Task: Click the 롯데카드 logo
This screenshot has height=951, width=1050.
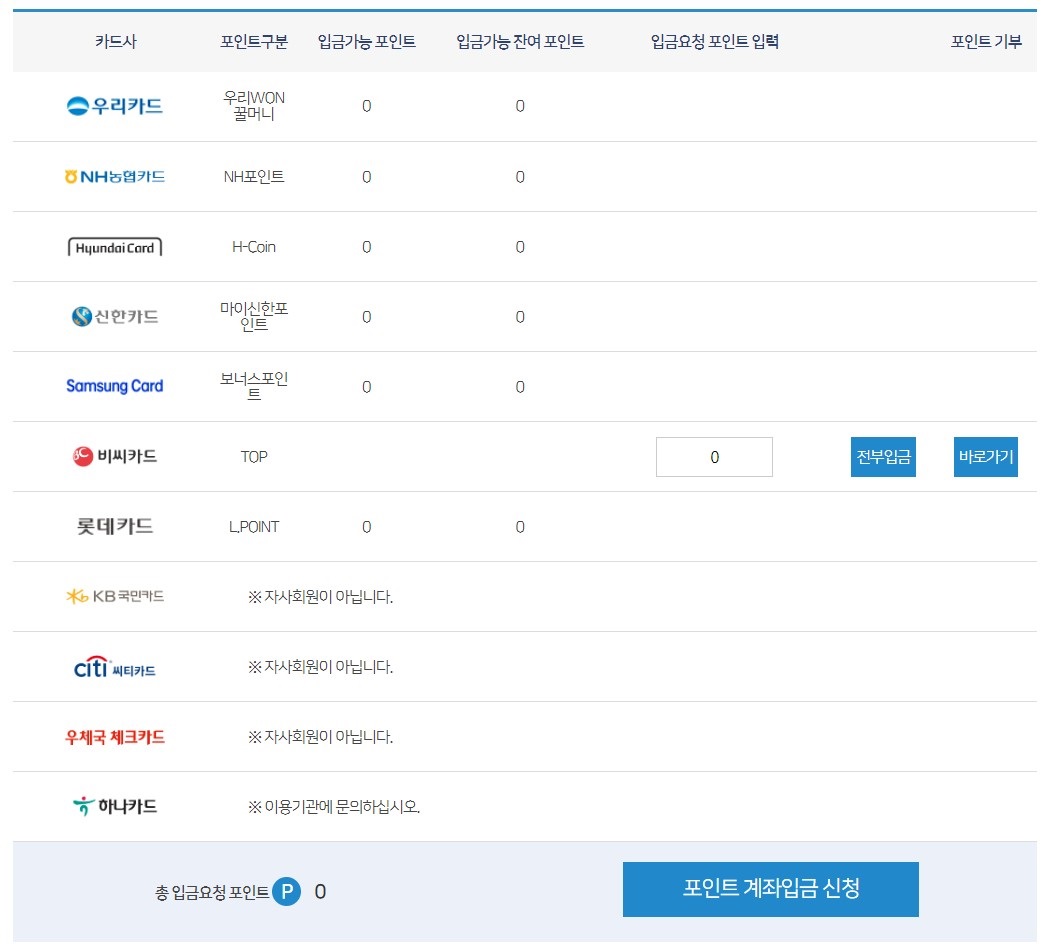Action: 113,526
